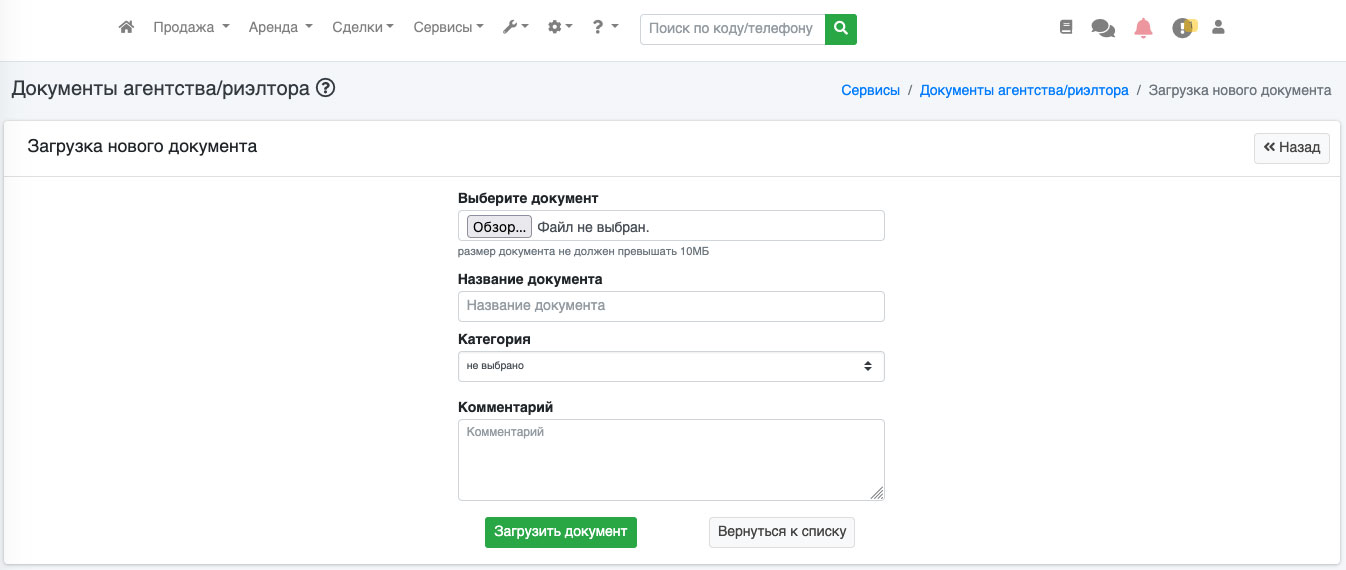
Task: Click the Загрузить документ button
Action: click(x=560, y=532)
